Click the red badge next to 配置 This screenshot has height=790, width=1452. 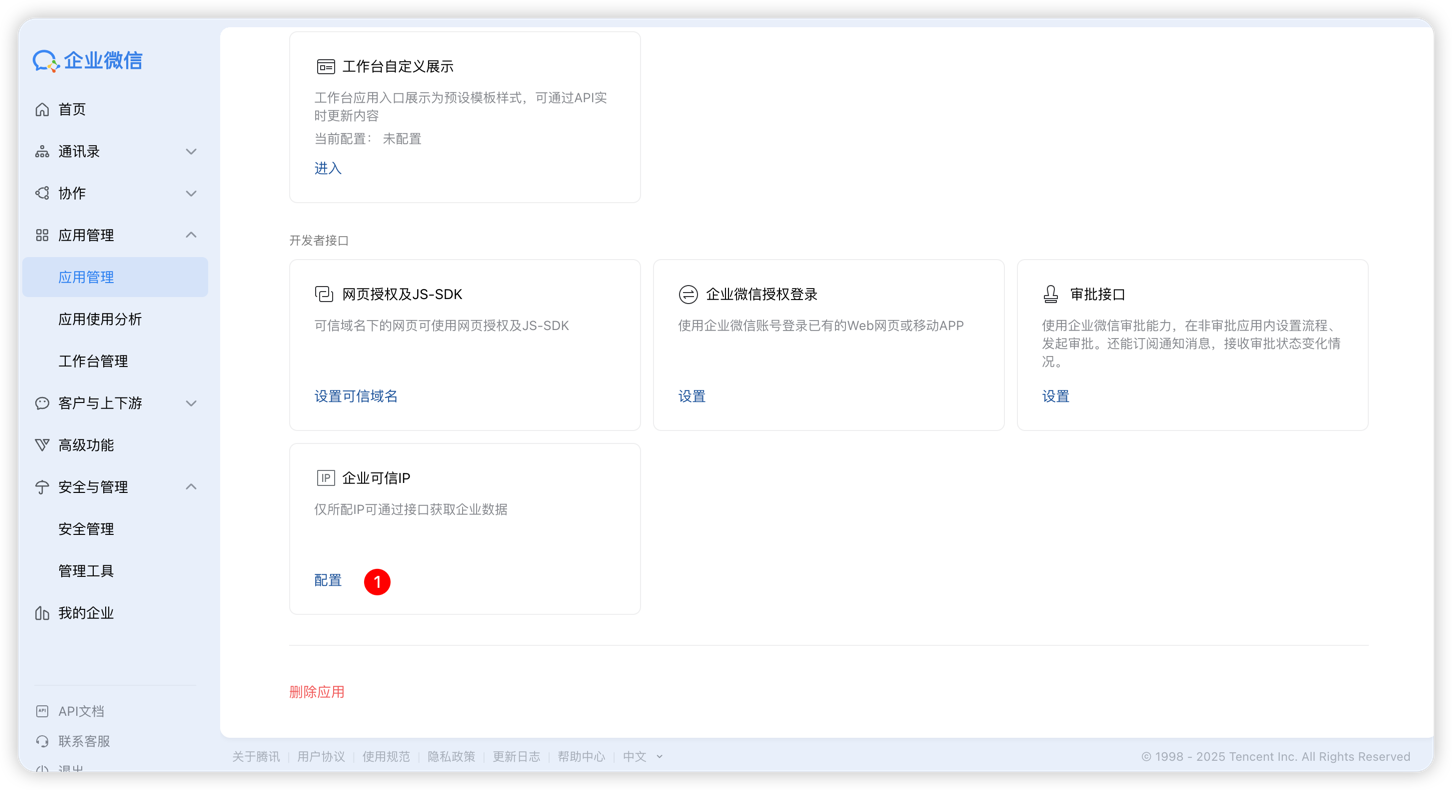click(377, 581)
